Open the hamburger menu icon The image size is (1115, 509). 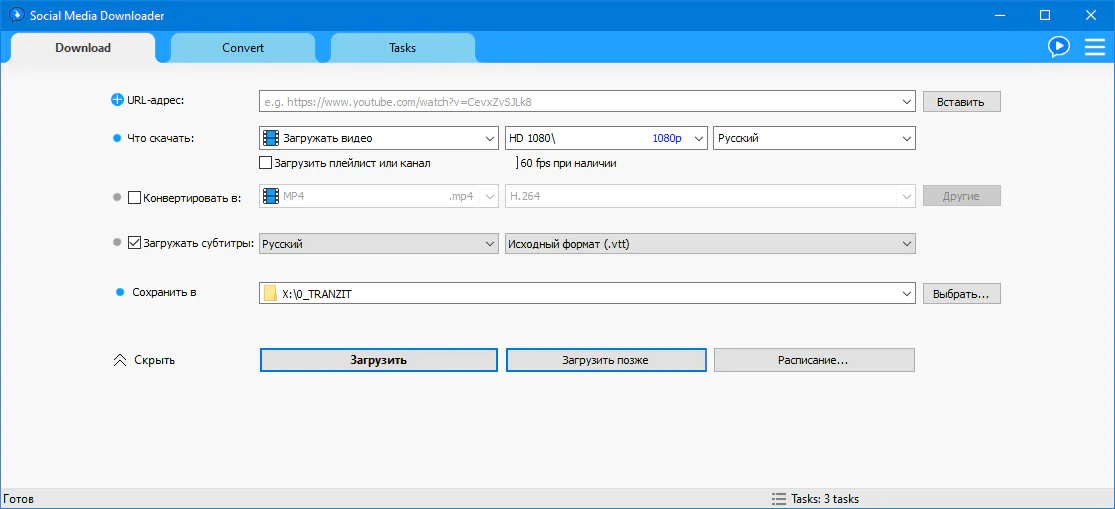(1093, 47)
